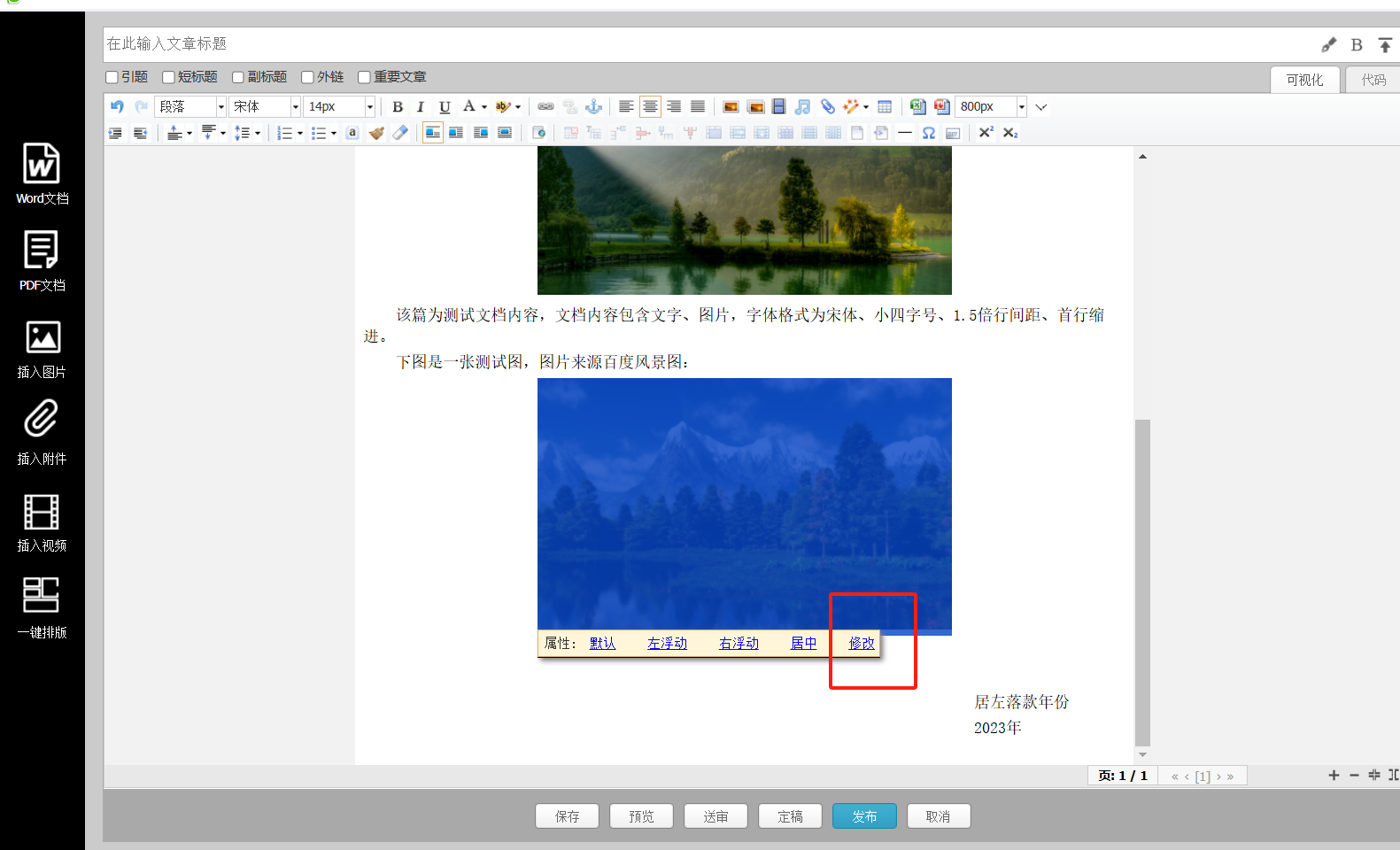Image resolution: width=1400 pixels, height=850 pixels.
Task: Check the 副标题 checkbox
Action: pyautogui.click(x=238, y=78)
